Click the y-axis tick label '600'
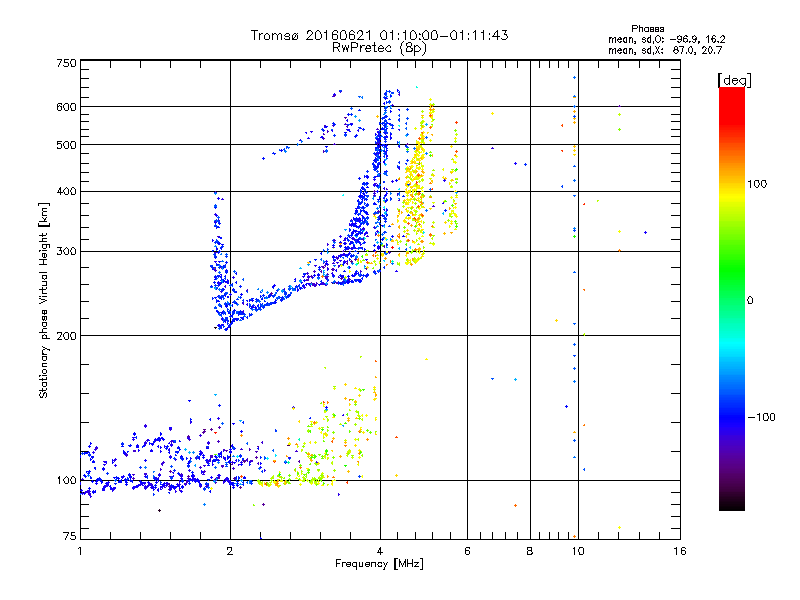The height and width of the screenshot is (600, 800). click(66, 107)
